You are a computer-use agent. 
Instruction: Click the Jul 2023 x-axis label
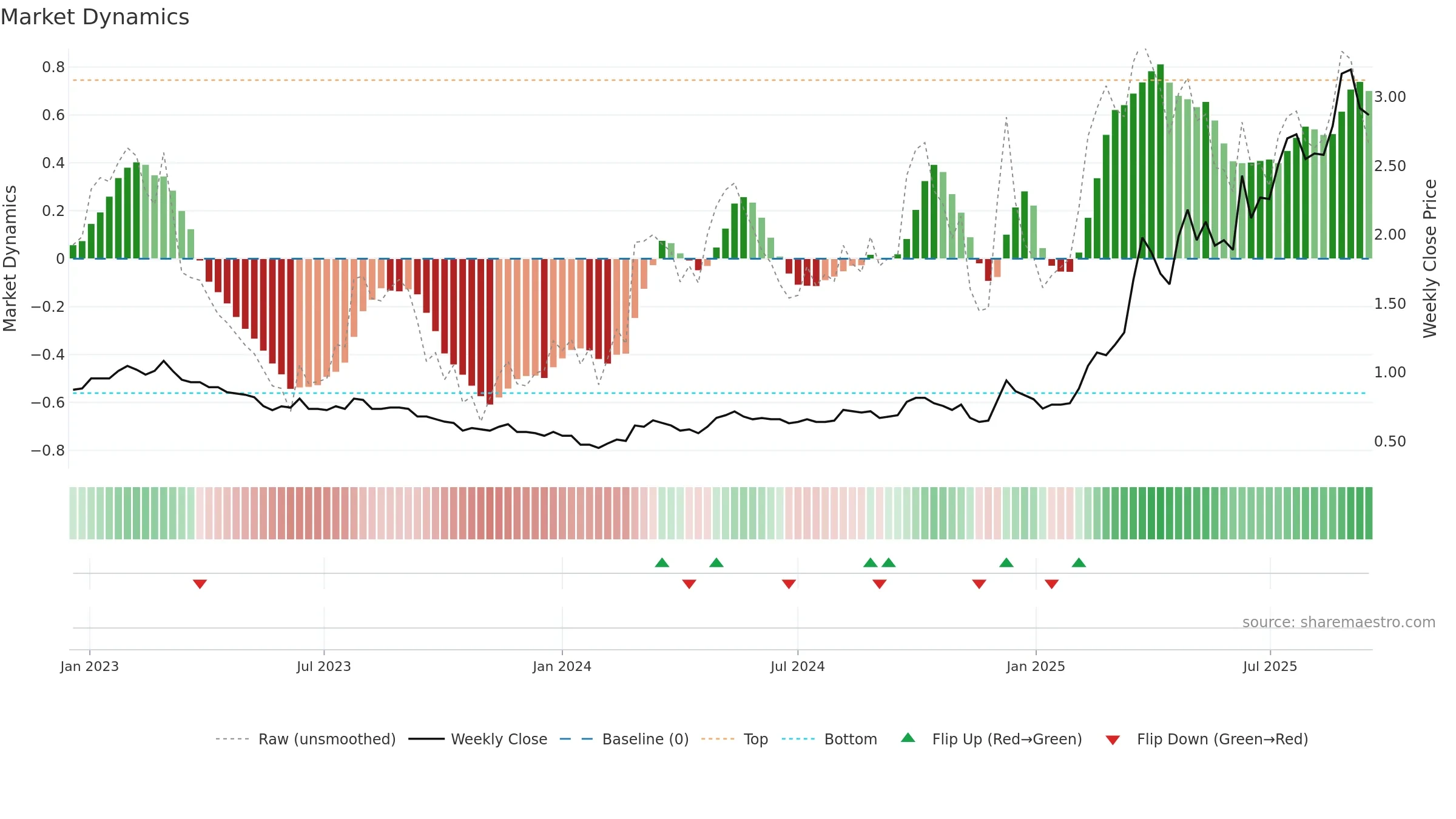click(x=324, y=666)
